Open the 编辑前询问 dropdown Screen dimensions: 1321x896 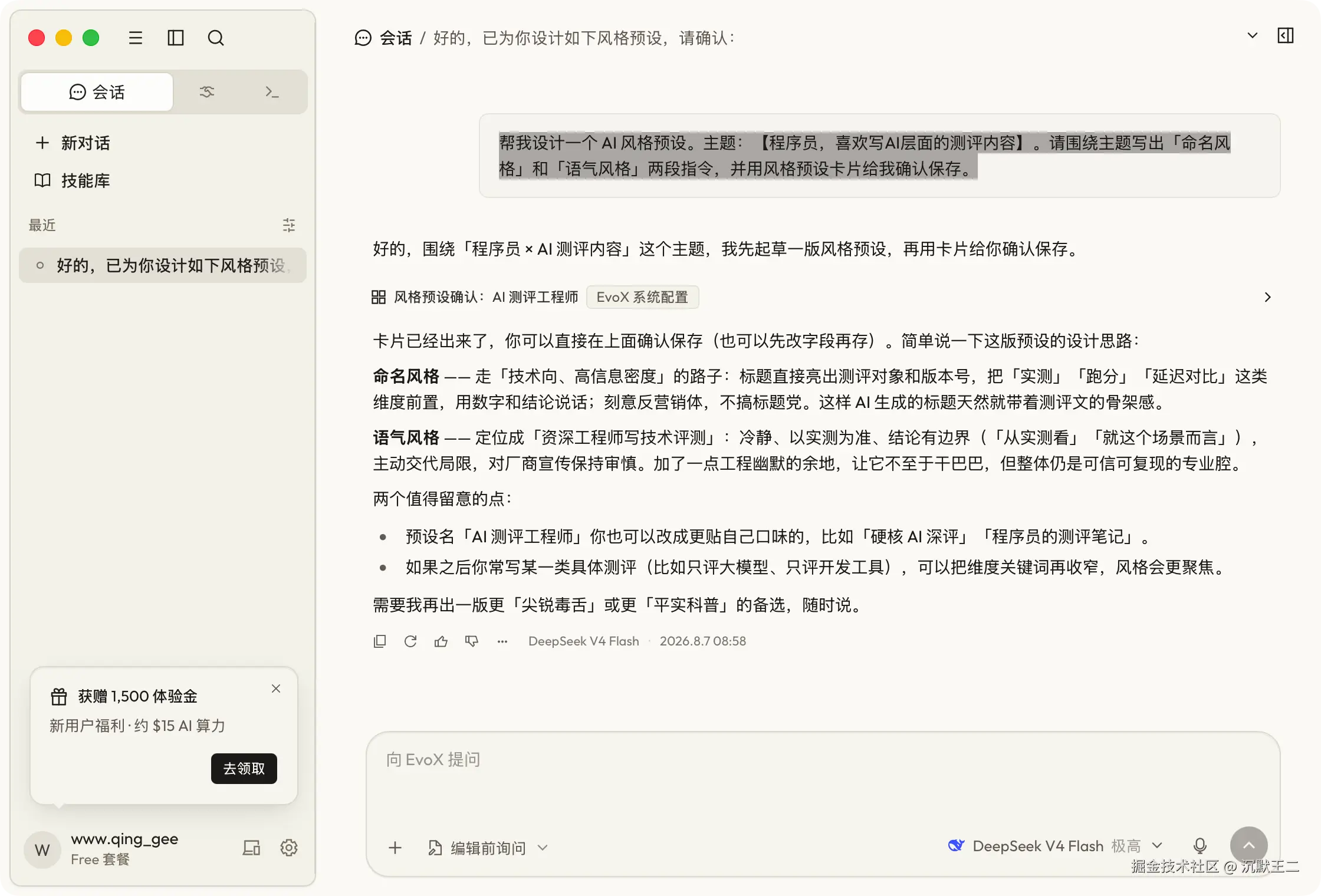[488, 848]
